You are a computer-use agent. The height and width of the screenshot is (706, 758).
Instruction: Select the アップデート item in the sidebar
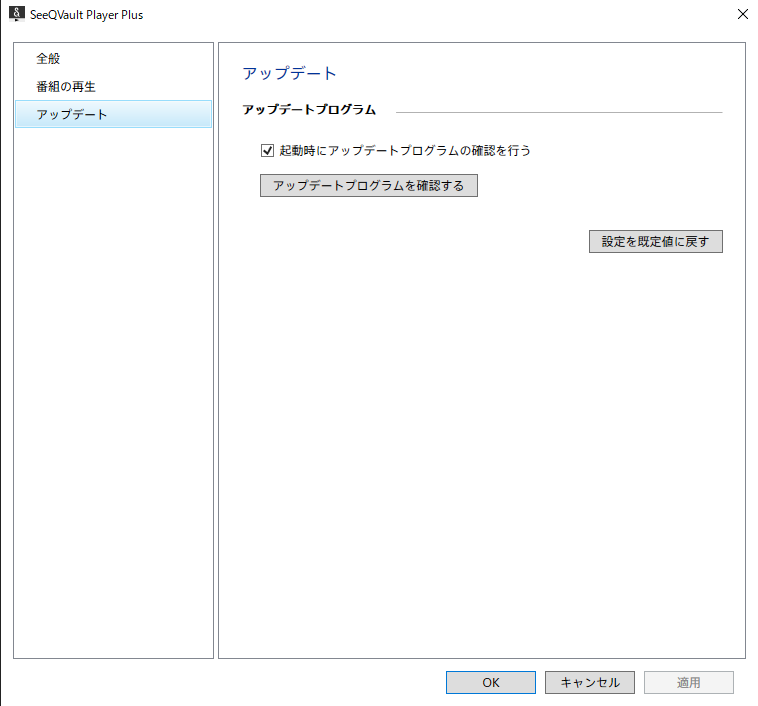tap(72, 115)
